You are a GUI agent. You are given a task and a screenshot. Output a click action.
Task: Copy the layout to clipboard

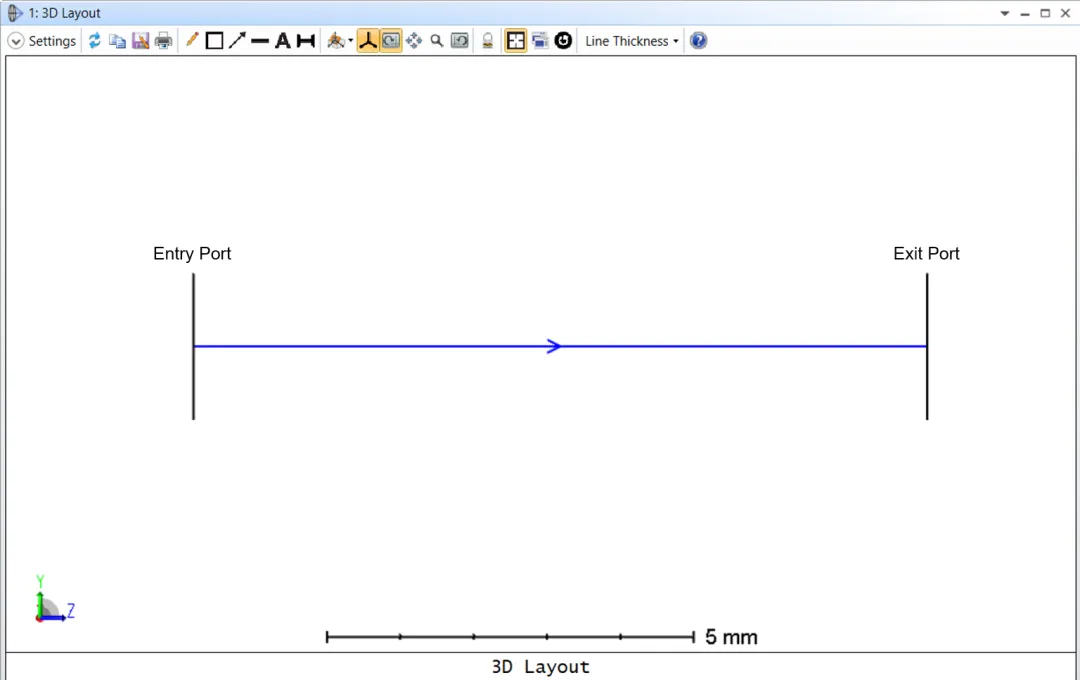[x=117, y=41]
